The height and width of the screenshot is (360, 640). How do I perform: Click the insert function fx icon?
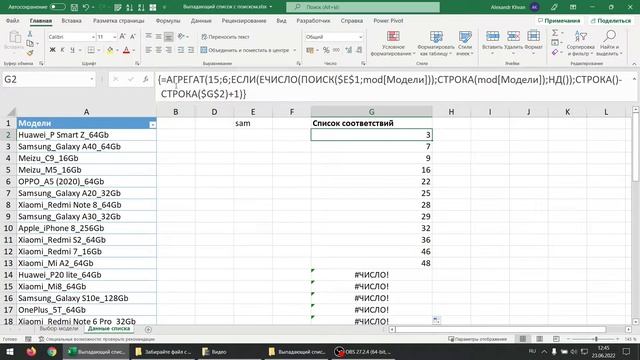pos(145,79)
